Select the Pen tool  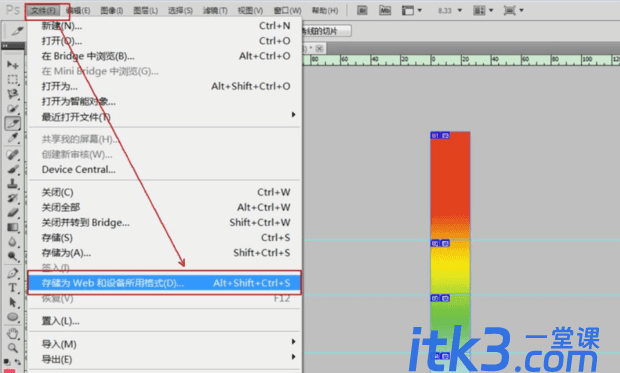[13, 273]
